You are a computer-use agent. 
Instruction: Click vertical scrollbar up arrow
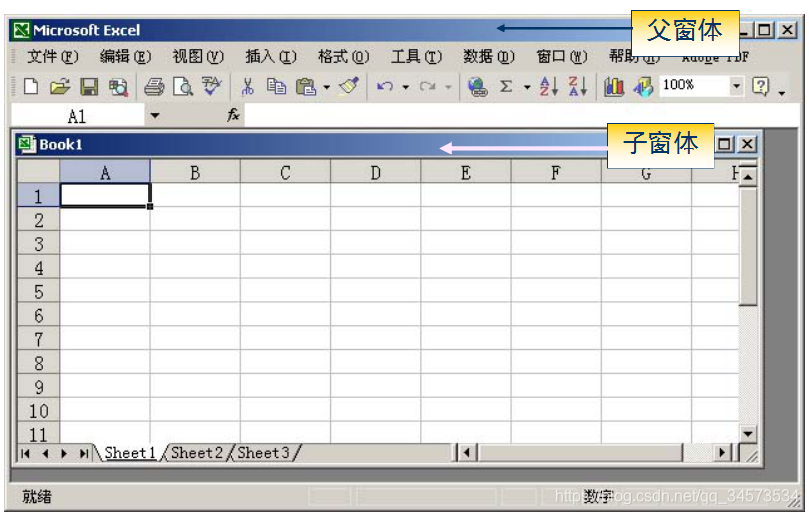coord(748,177)
